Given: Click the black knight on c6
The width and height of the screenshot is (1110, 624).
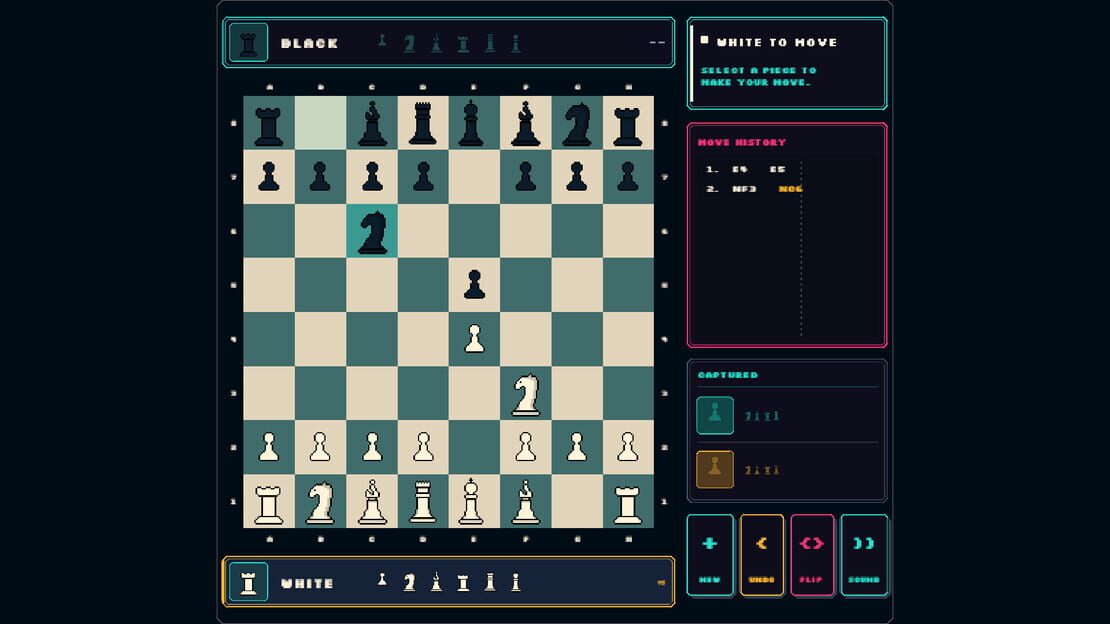Looking at the screenshot, I should coord(372,232).
